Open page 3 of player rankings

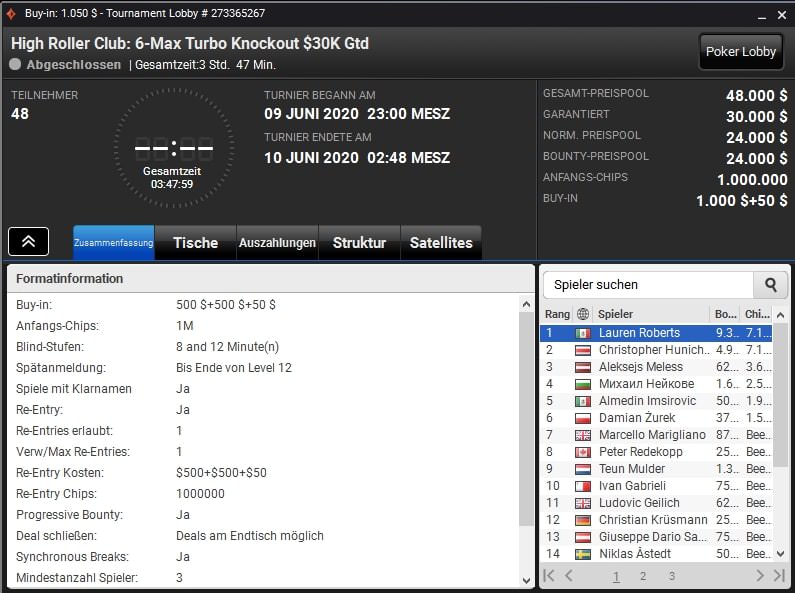coord(672,576)
